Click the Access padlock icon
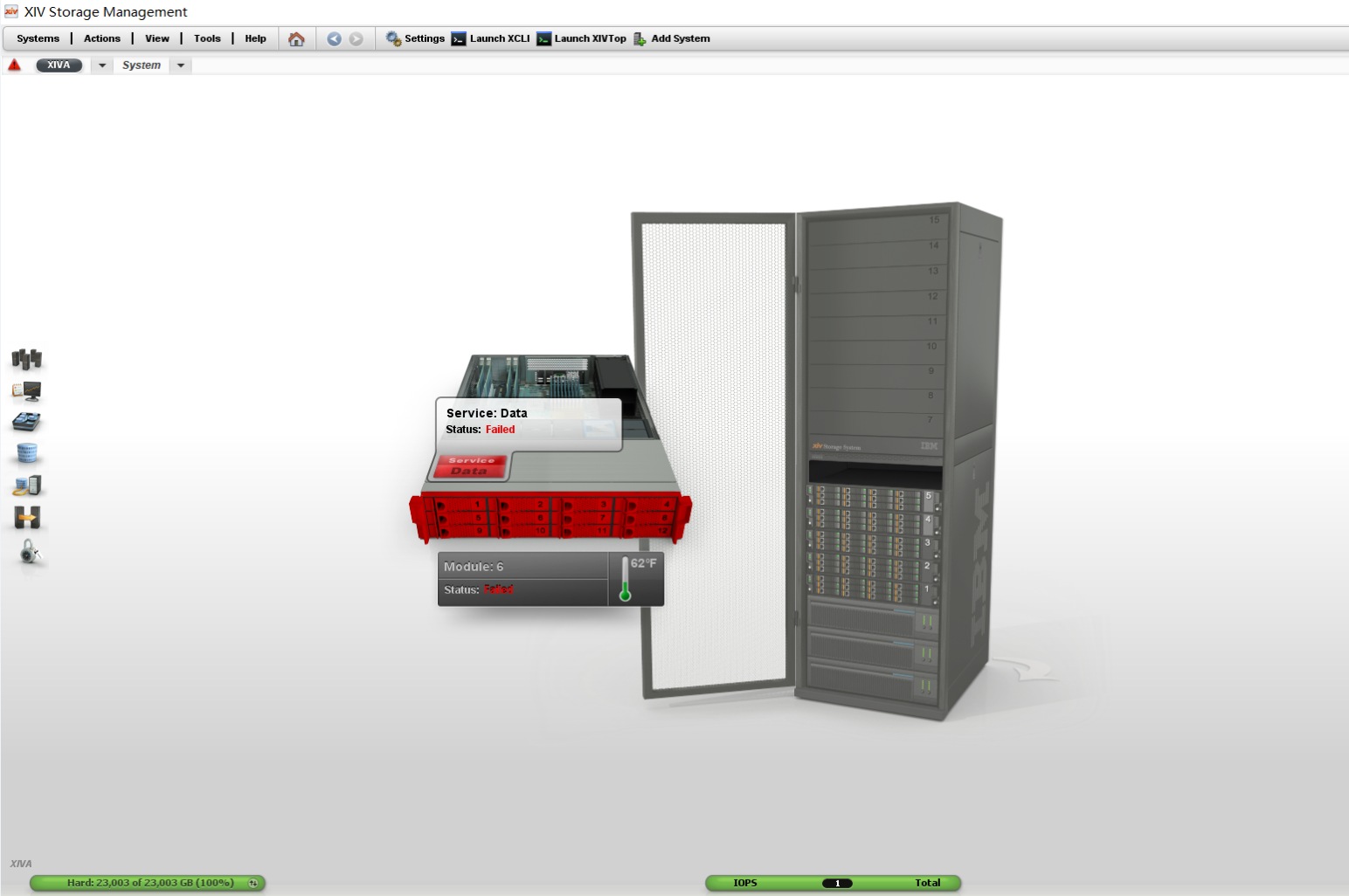The width and height of the screenshot is (1349, 896). tap(29, 551)
